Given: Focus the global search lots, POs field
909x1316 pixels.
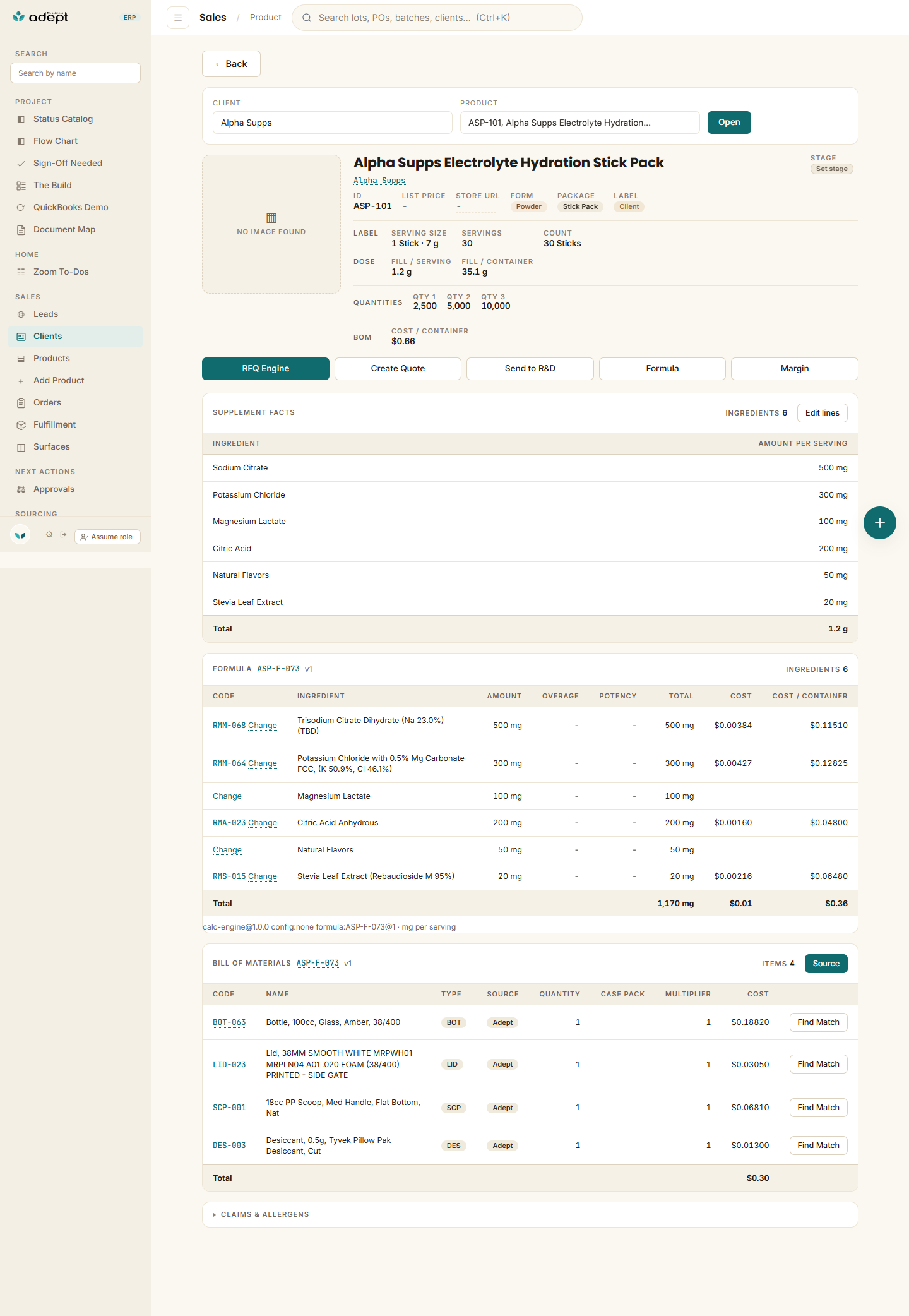Looking at the screenshot, I should point(437,18).
